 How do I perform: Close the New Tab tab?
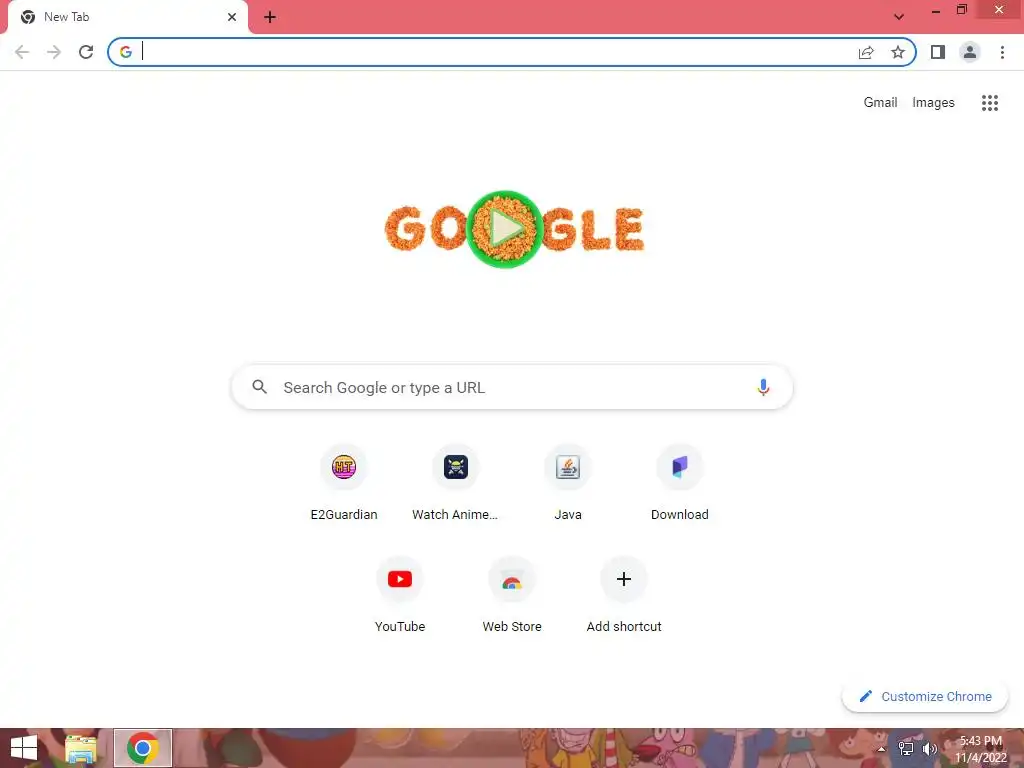(232, 17)
